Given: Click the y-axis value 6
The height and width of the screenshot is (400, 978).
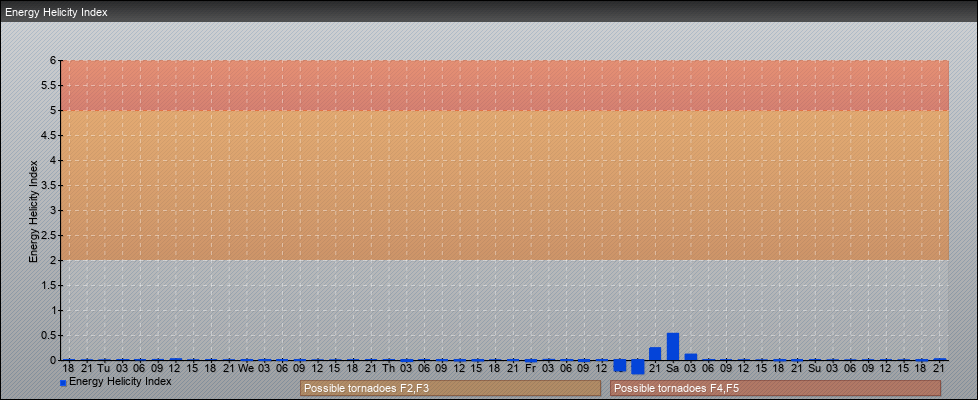Looking at the screenshot, I should [54, 61].
